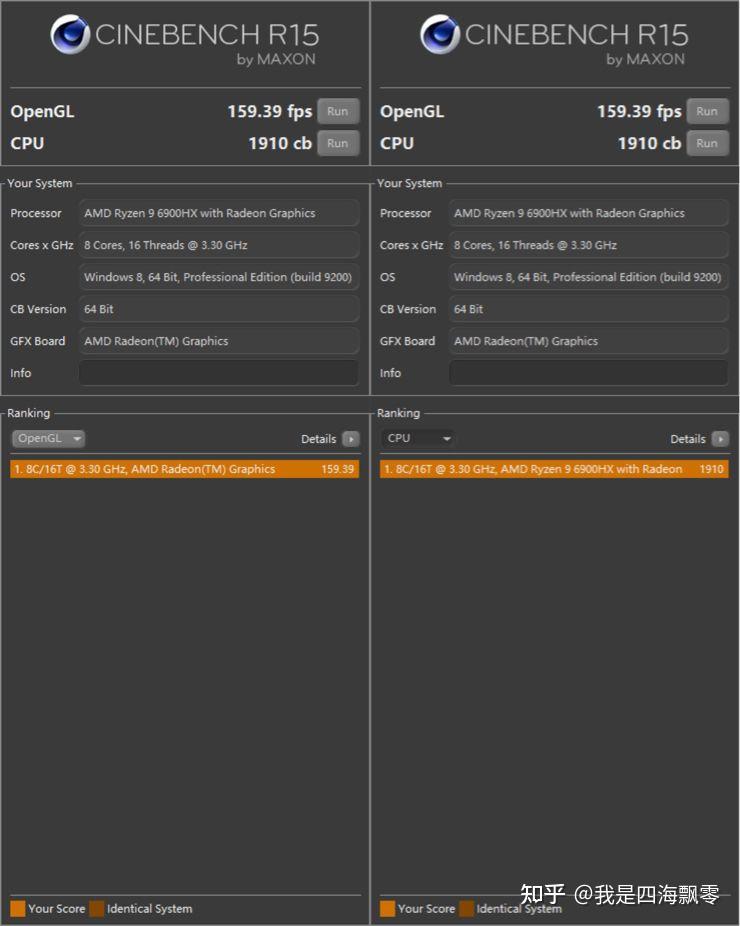Click the Info input field in right window
The height and width of the screenshot is (926, 740).
click(588, 373)
